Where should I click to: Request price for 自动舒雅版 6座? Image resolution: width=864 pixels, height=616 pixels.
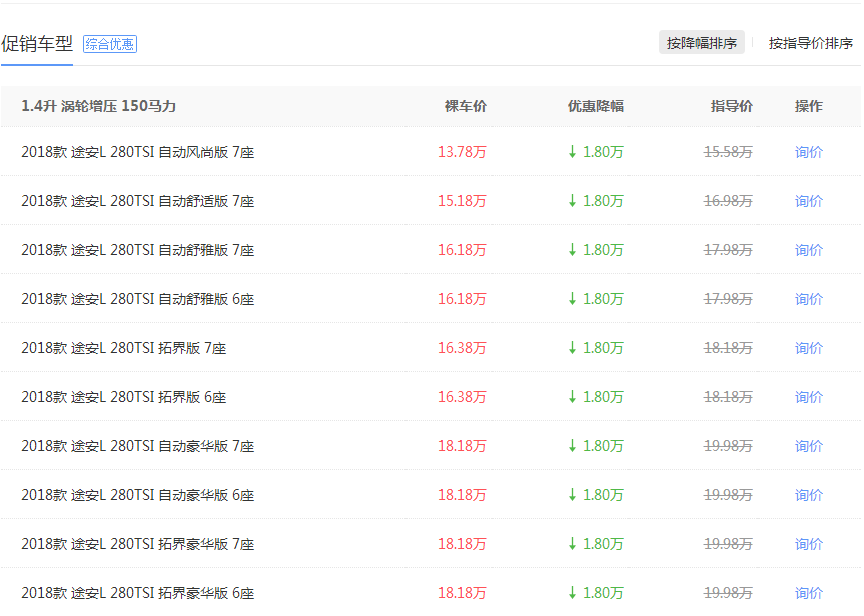pos(808,299)
